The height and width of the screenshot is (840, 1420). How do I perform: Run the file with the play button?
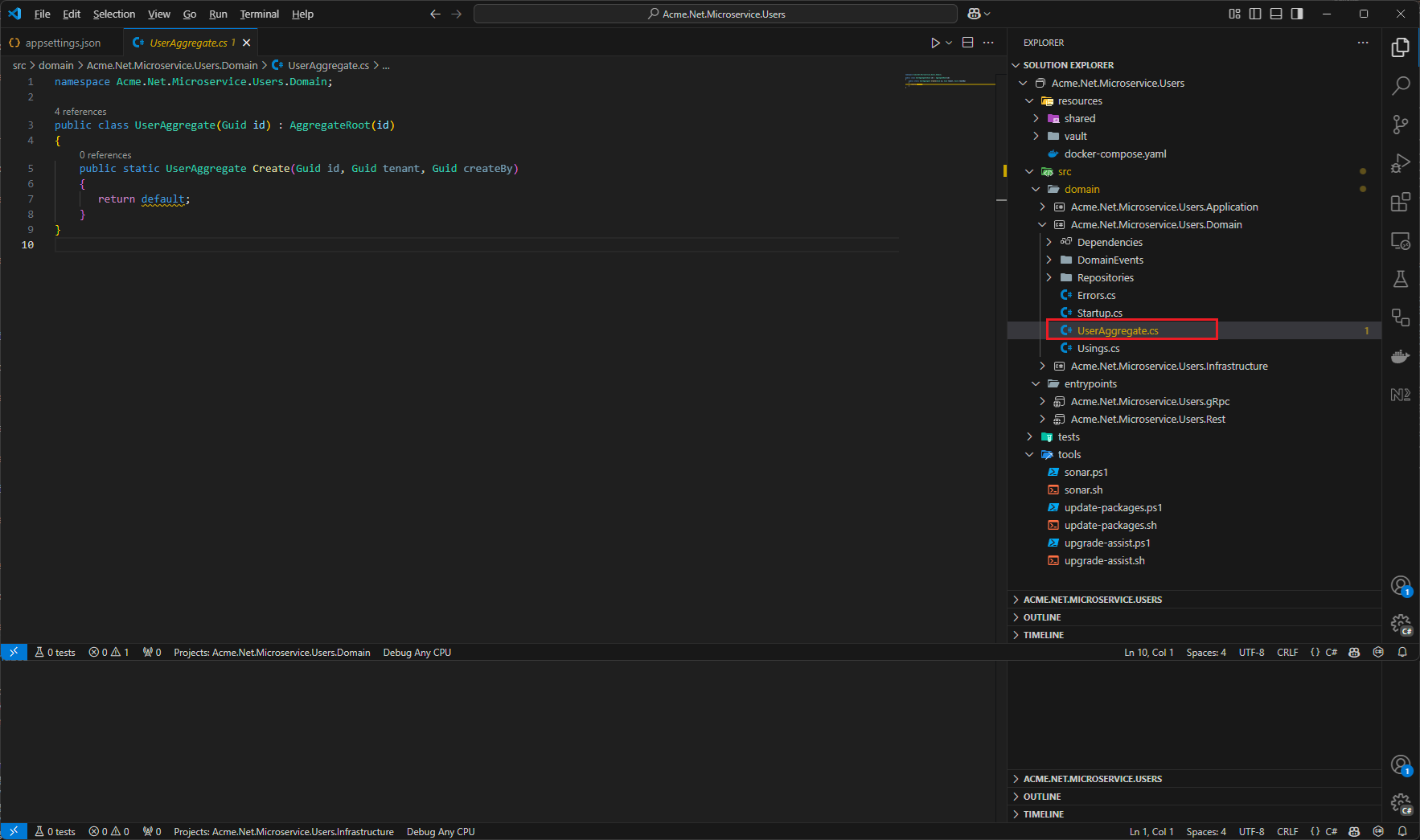[935, 43]
